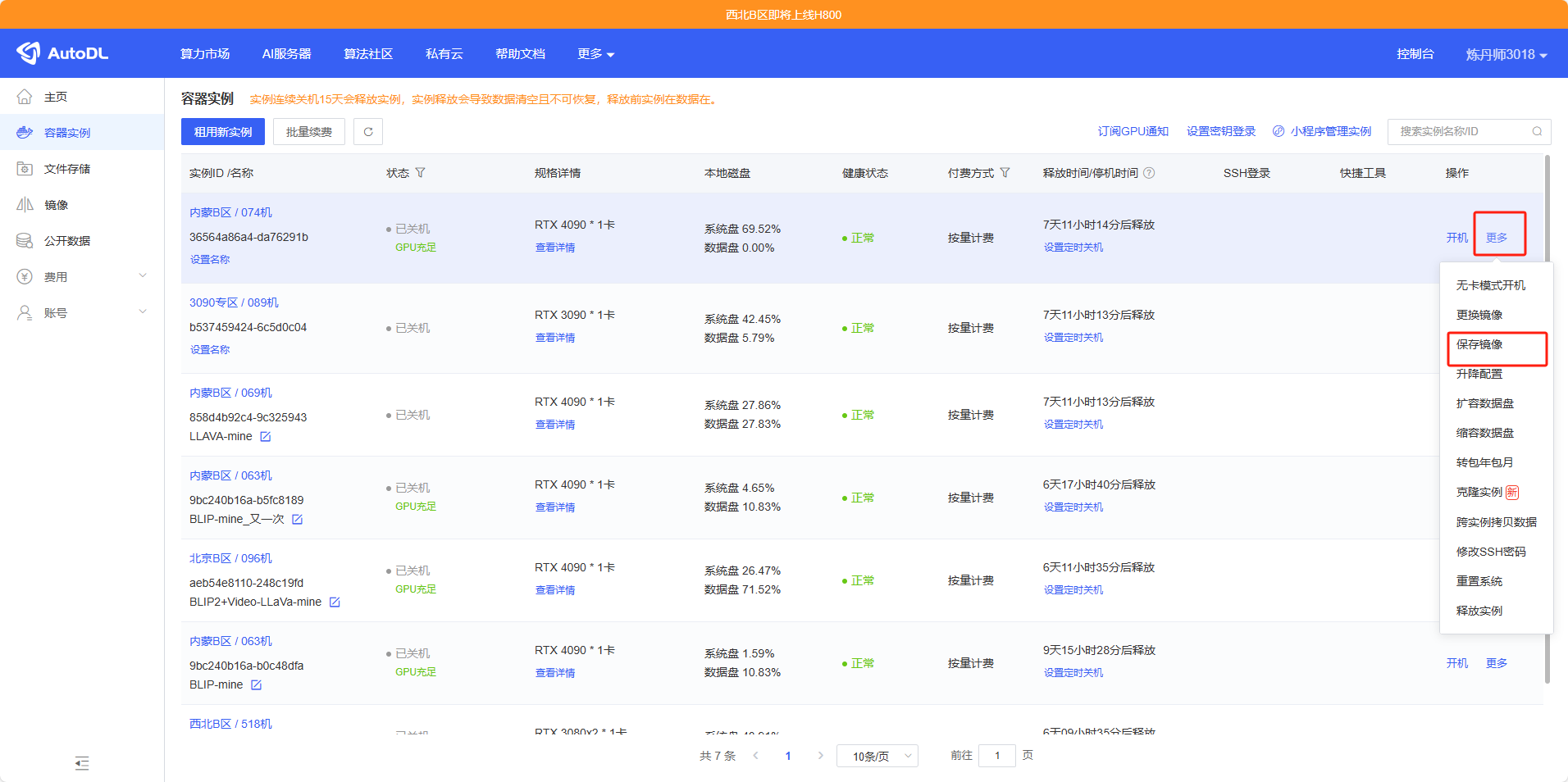Choose 重置系统 menu entry
Viewport: 1568px width, 782px height.
point(1479,581)
